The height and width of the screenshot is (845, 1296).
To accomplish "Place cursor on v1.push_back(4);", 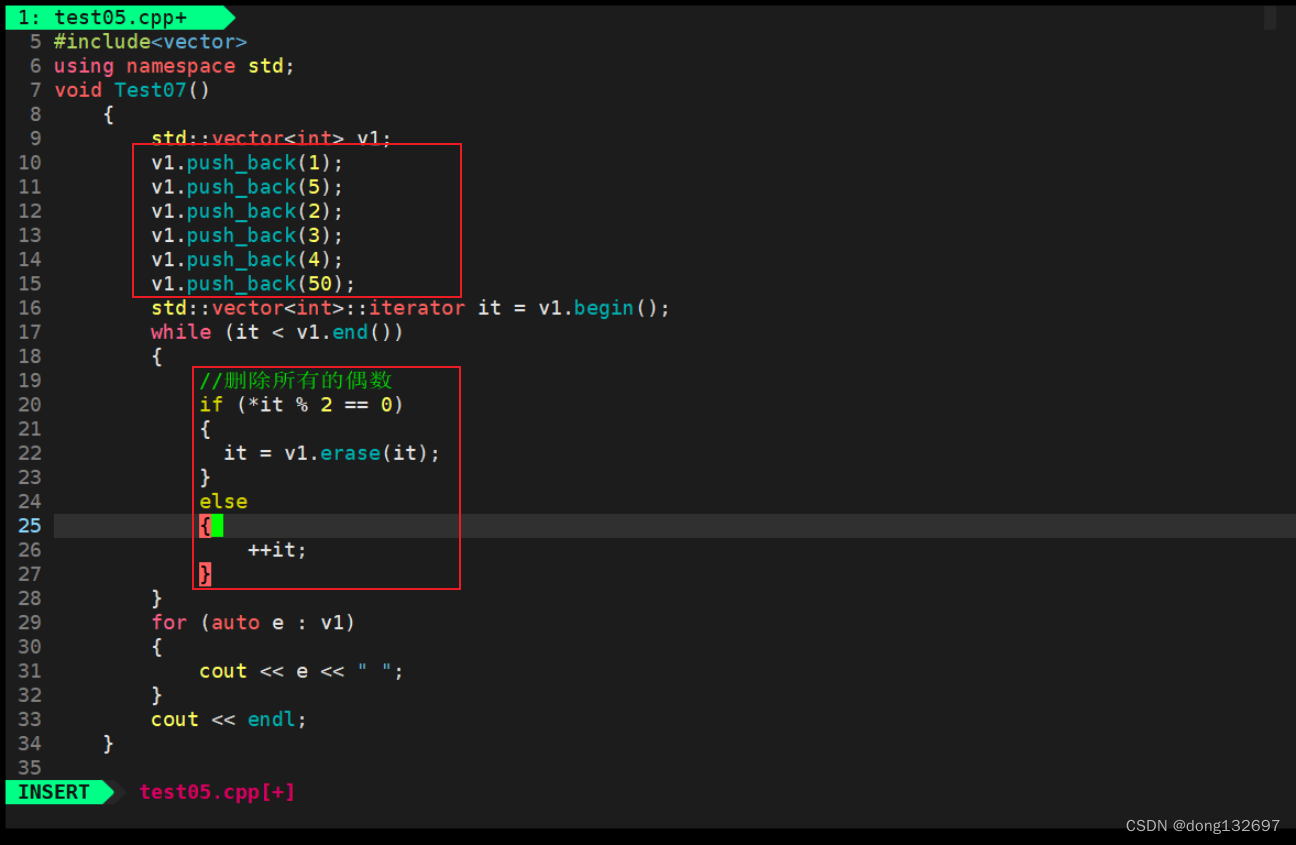I will pyautogui.click(x=247, y=259).
